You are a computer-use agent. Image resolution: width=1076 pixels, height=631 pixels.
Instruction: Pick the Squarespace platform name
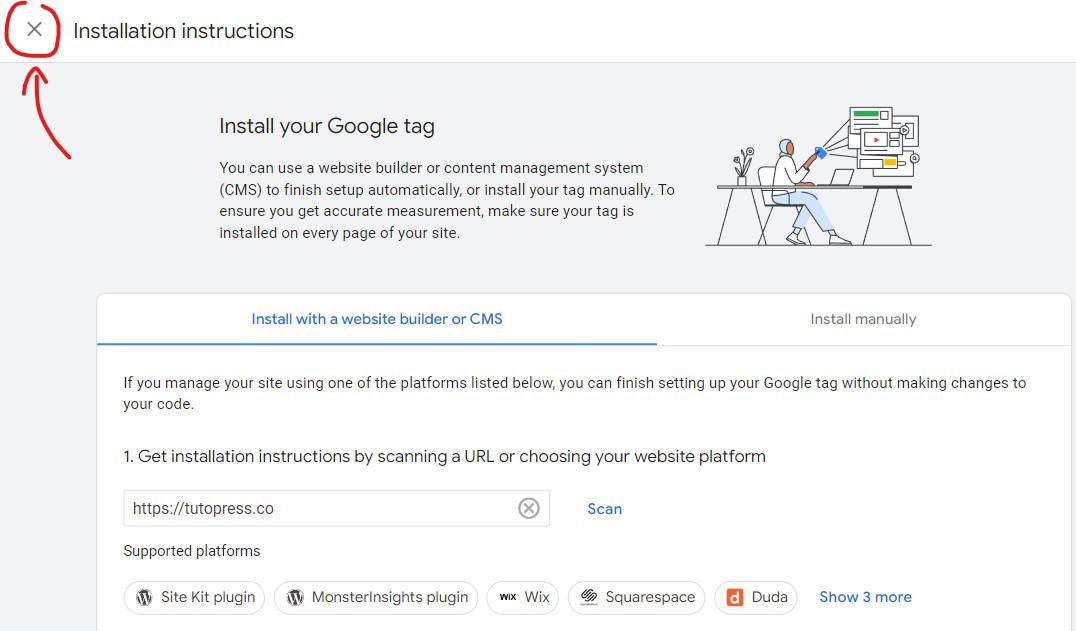[650, 597]
